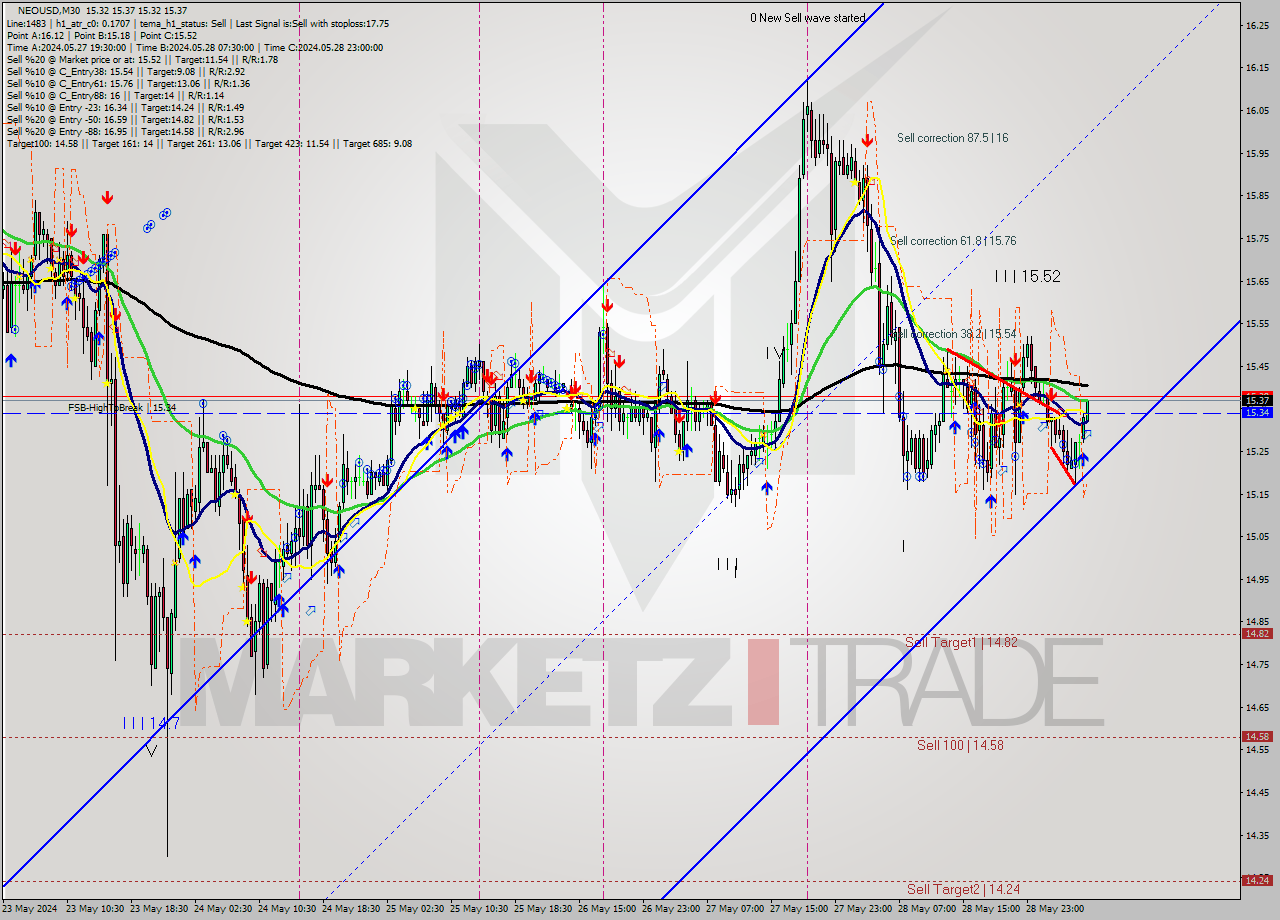Select 'Sell correction 87.5 | 16' label
The height and width of the screenshot is (920, 1280).
(952, 138)
